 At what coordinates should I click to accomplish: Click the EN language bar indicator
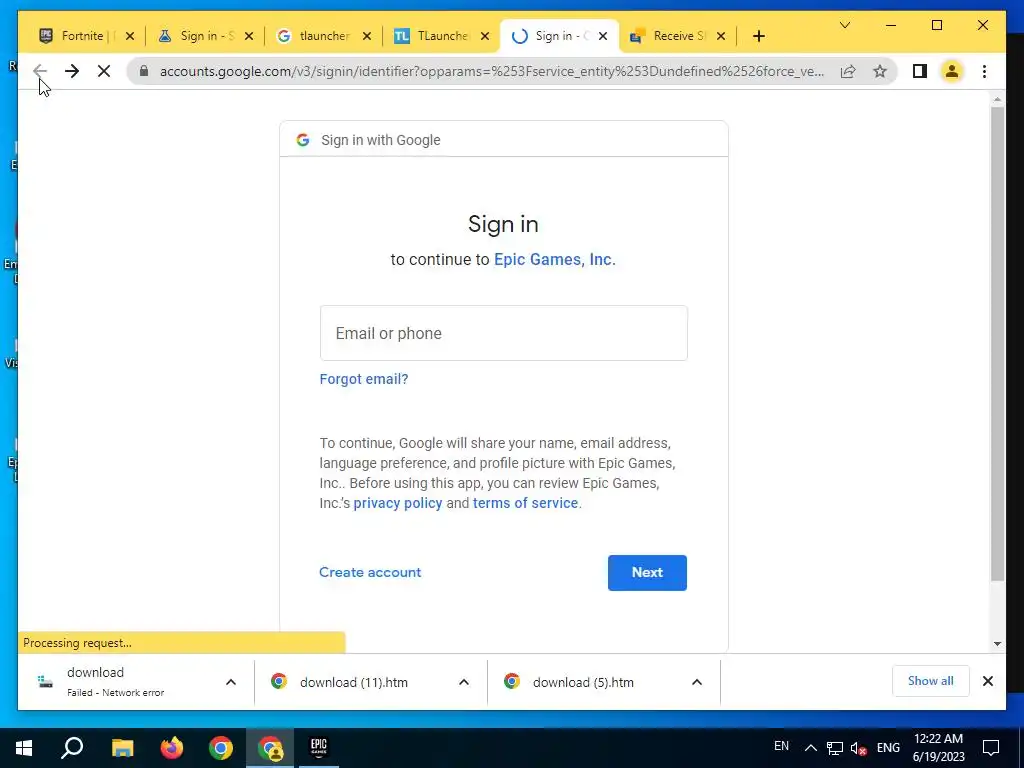[781, 746]
